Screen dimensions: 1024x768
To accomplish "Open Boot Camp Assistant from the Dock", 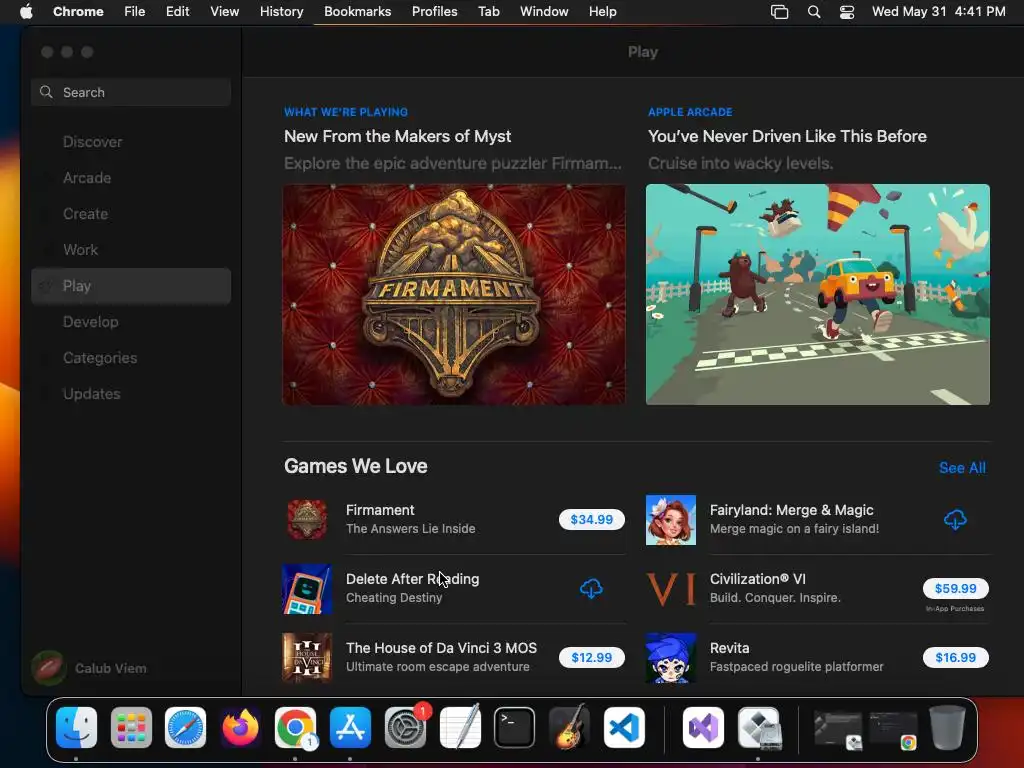I will click(758, 728).
